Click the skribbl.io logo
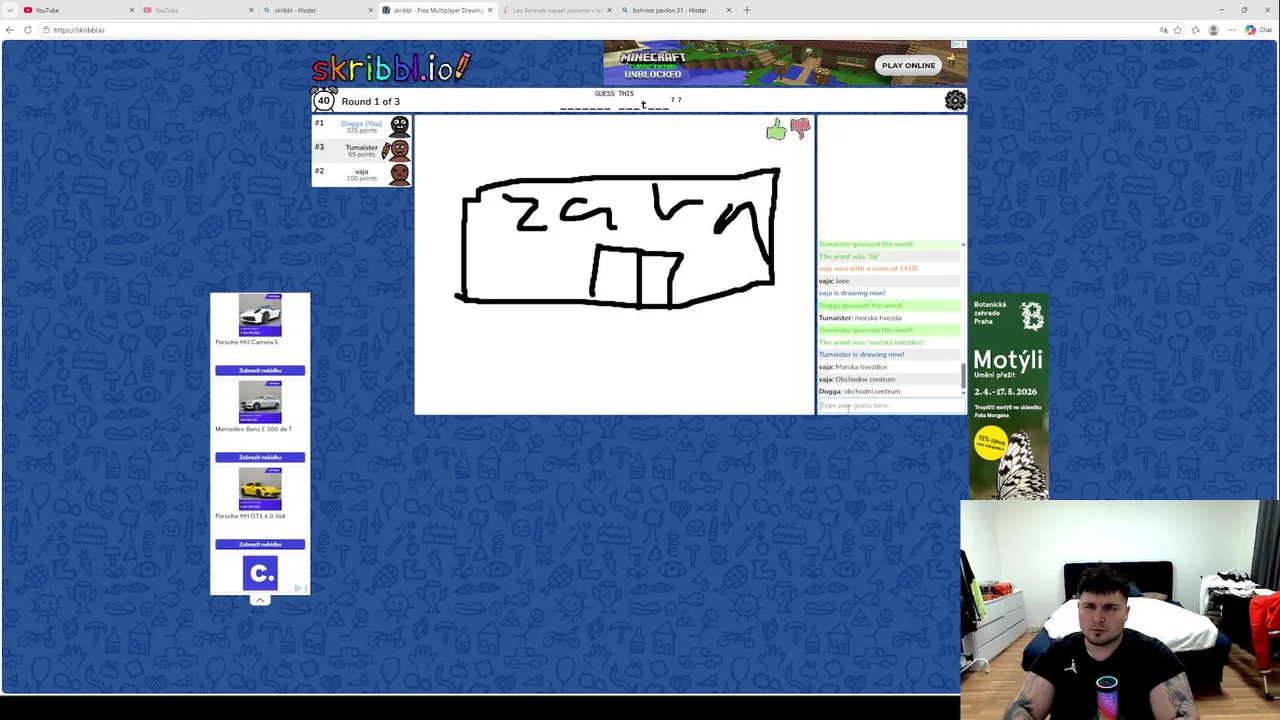 [x=390, y=67]
